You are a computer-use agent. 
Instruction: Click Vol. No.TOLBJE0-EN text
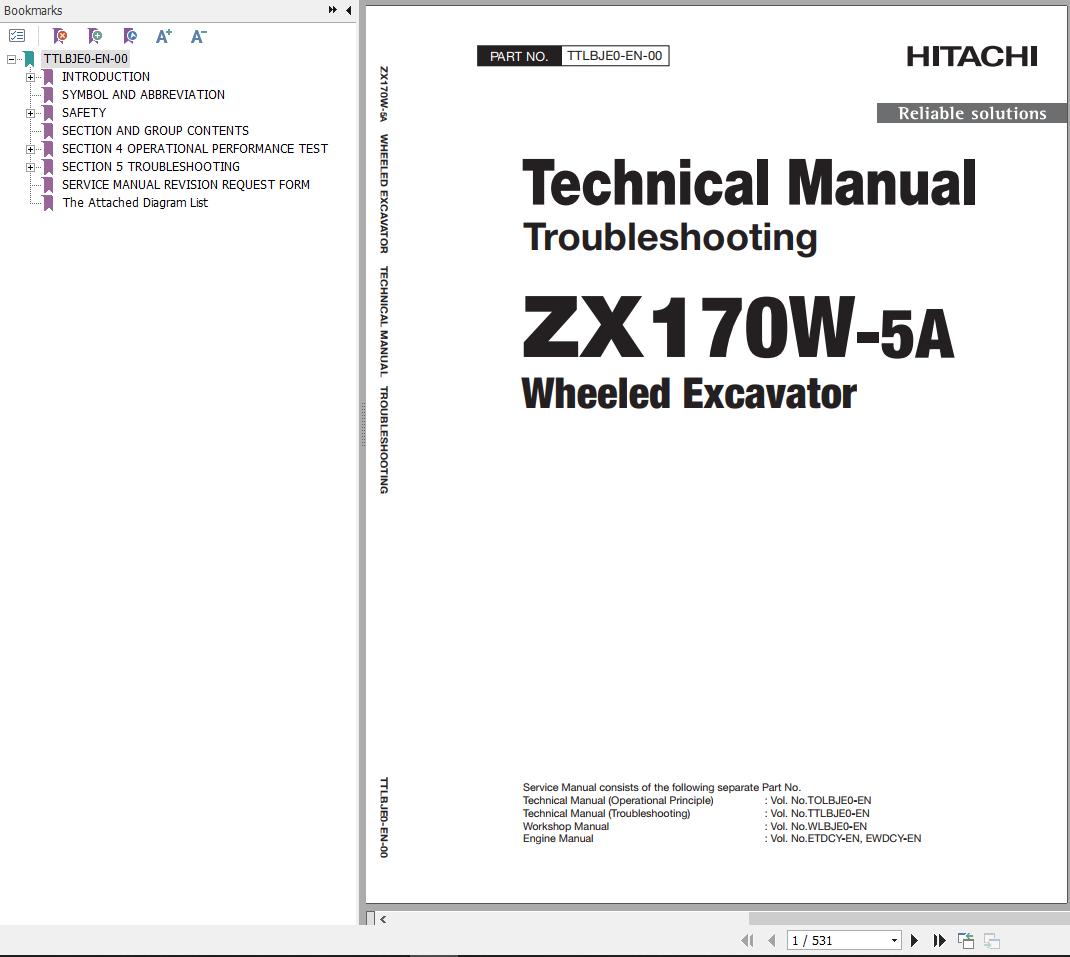tap(820, 800)
